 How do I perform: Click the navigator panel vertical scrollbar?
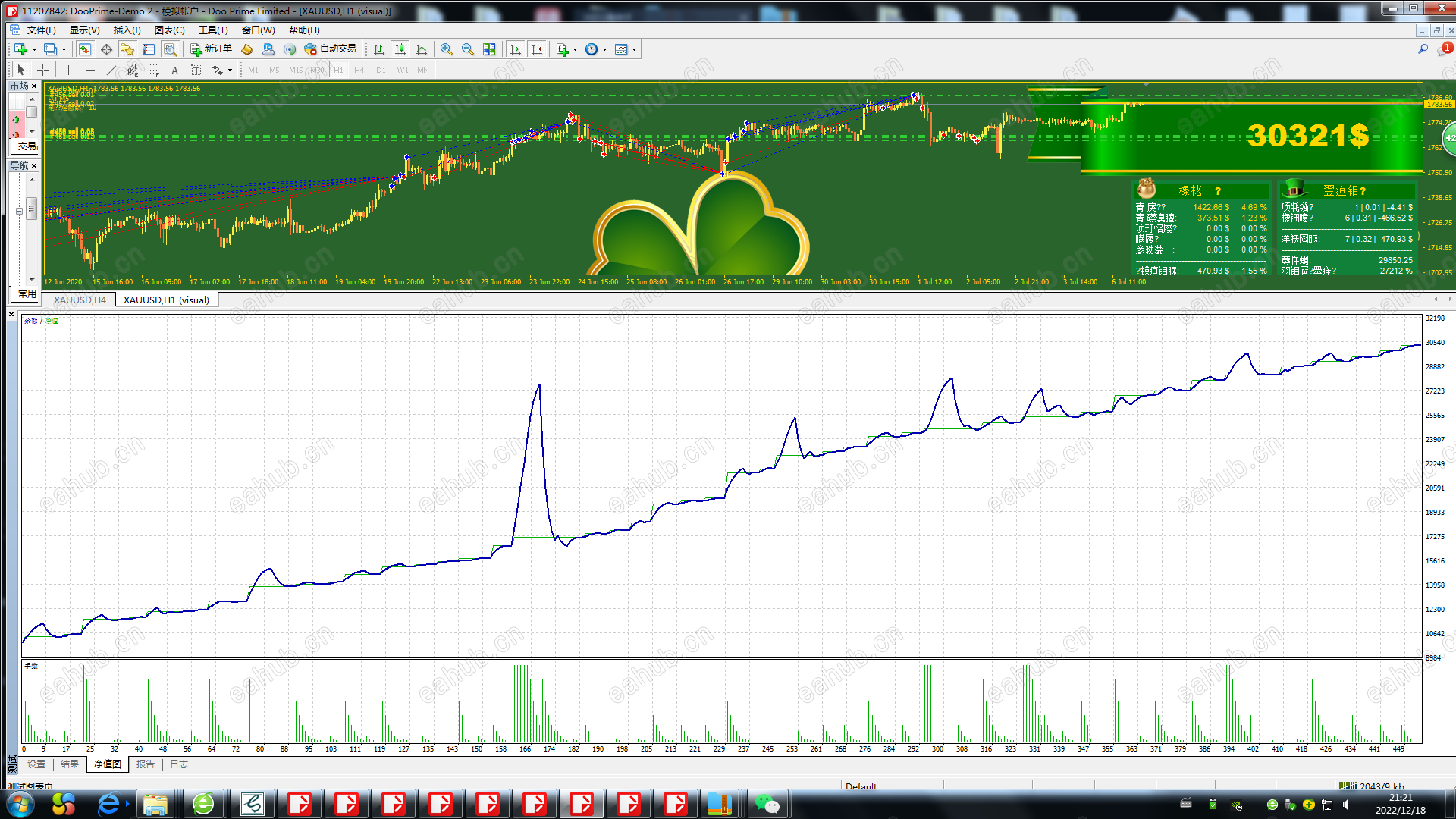31,207
